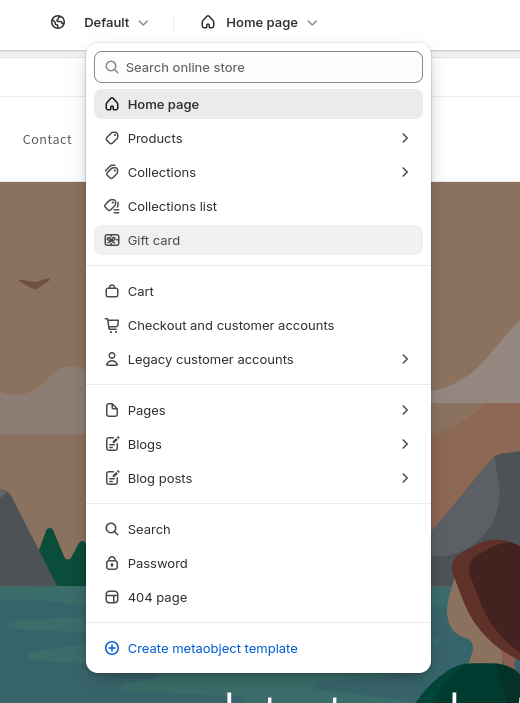
Task: Select Home page menu entry
Action: pos(258,104)
